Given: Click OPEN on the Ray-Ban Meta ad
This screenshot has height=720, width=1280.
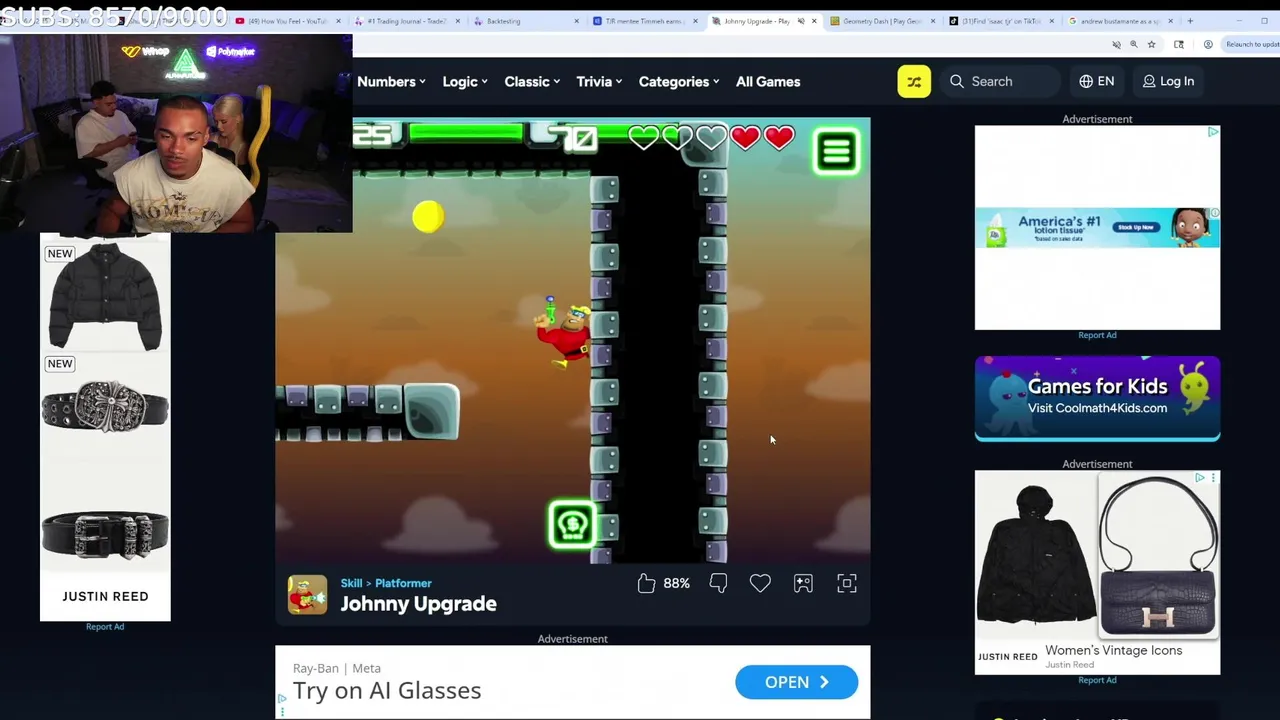Looking at the screenshot, I should pos(796,682).
